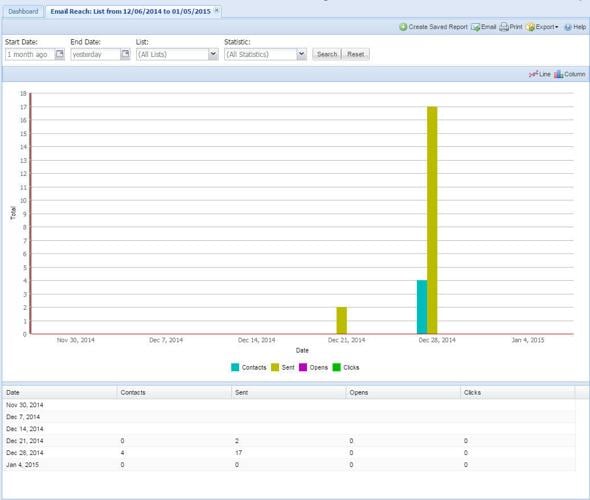This screenshot has height=500, width=590.
Task: Click the End Date field
Action: [95, 55]
